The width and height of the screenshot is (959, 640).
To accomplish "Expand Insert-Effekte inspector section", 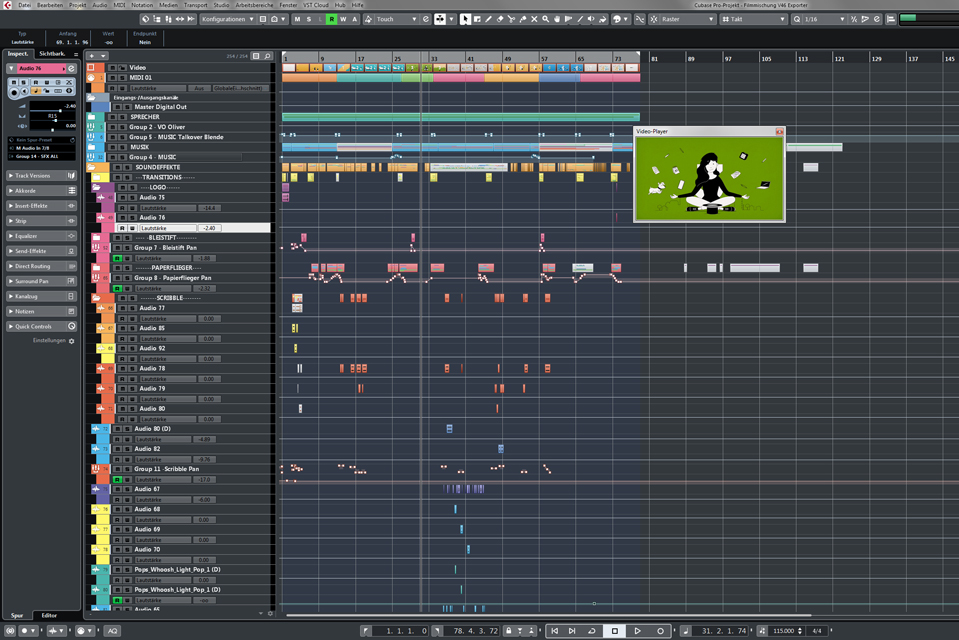I will coord(41,206).
